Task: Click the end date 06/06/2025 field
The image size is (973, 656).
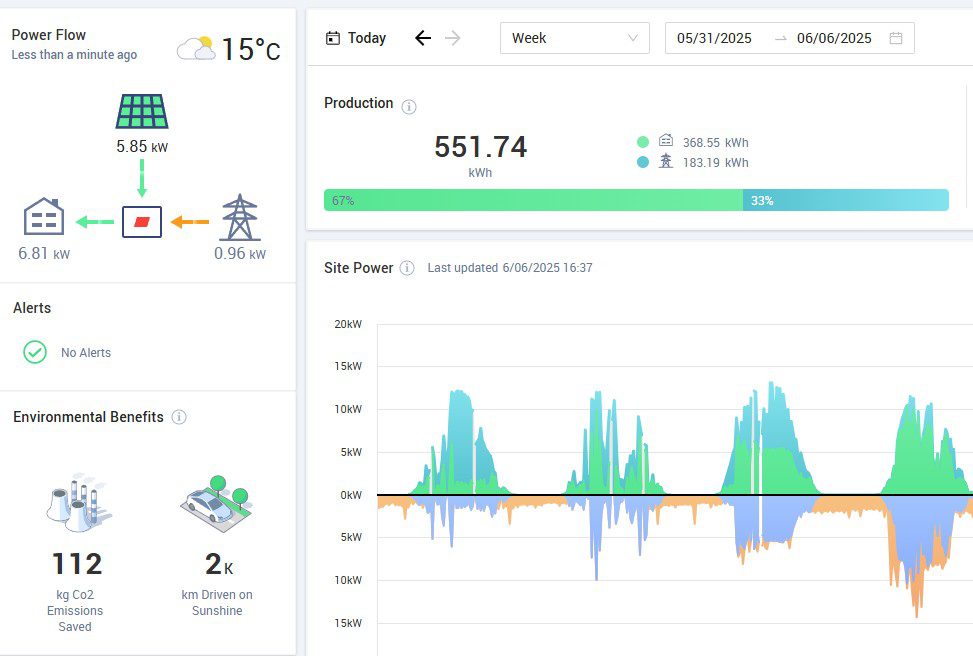Action: coord(834,38)
